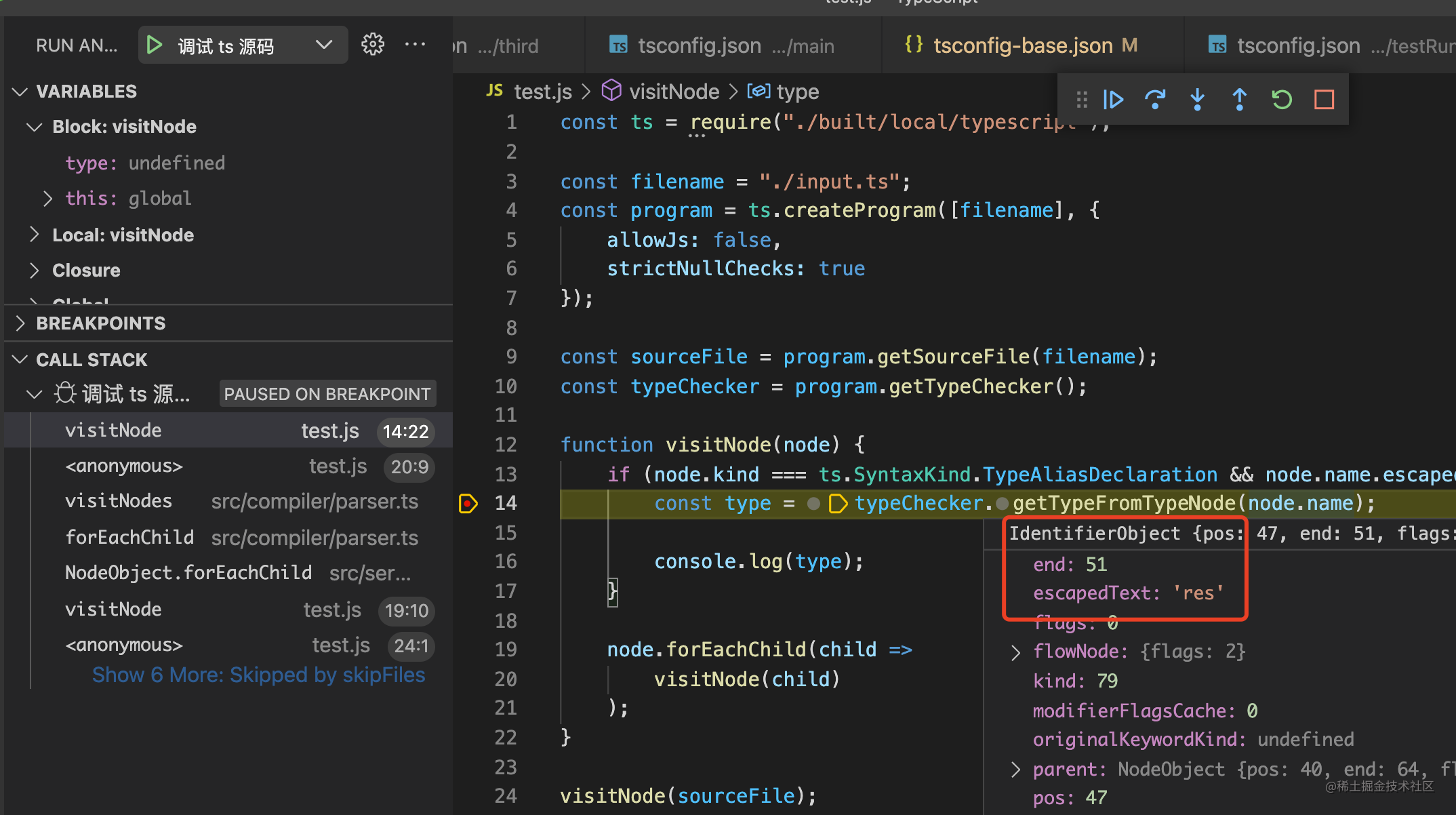Open launch.json via the gear icon
Viewport: 1456px width, 815px height.
click(x=372, y=45)
